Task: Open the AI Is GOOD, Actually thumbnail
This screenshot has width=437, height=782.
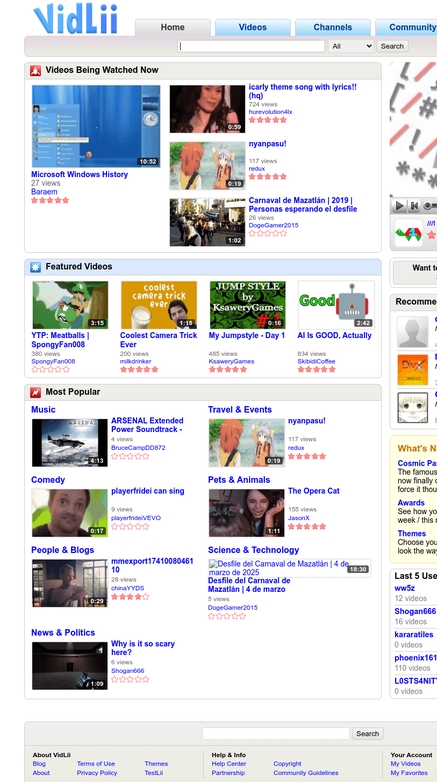Action: (336, 305)
